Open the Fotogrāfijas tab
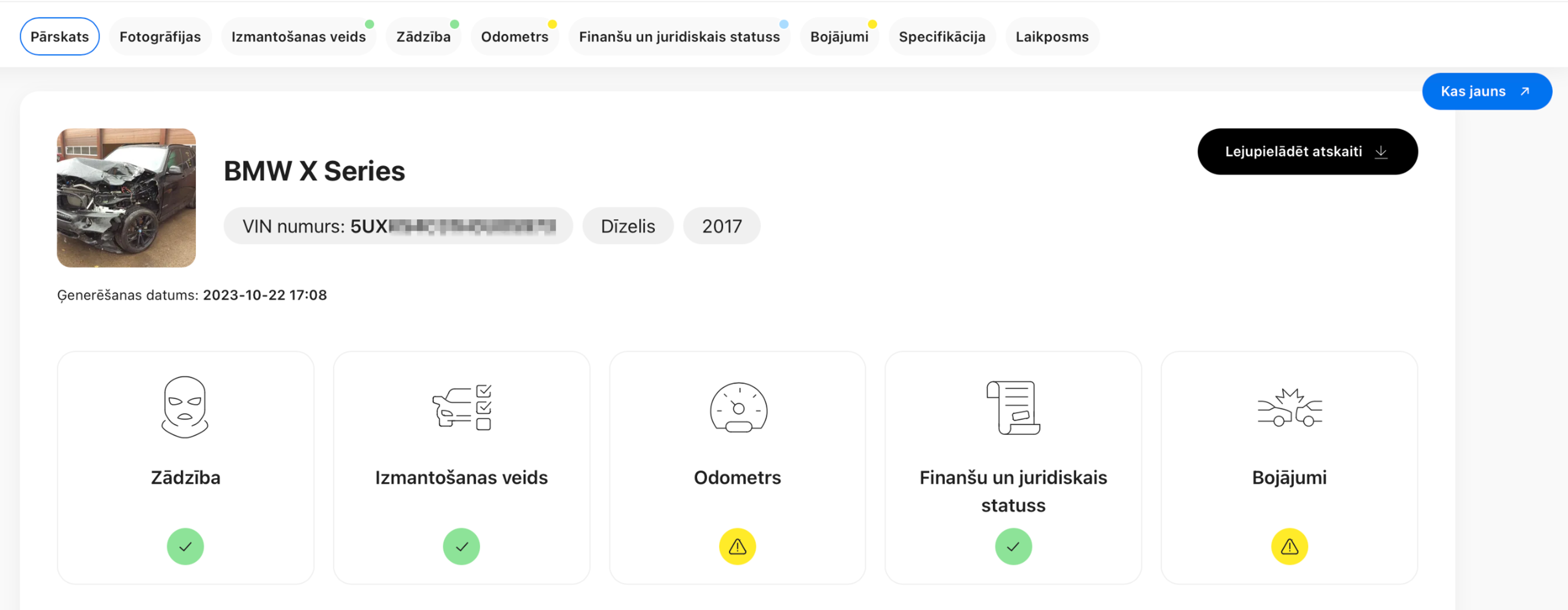The width and height of the screenshot is (1568, 610). tap(160, 36)
